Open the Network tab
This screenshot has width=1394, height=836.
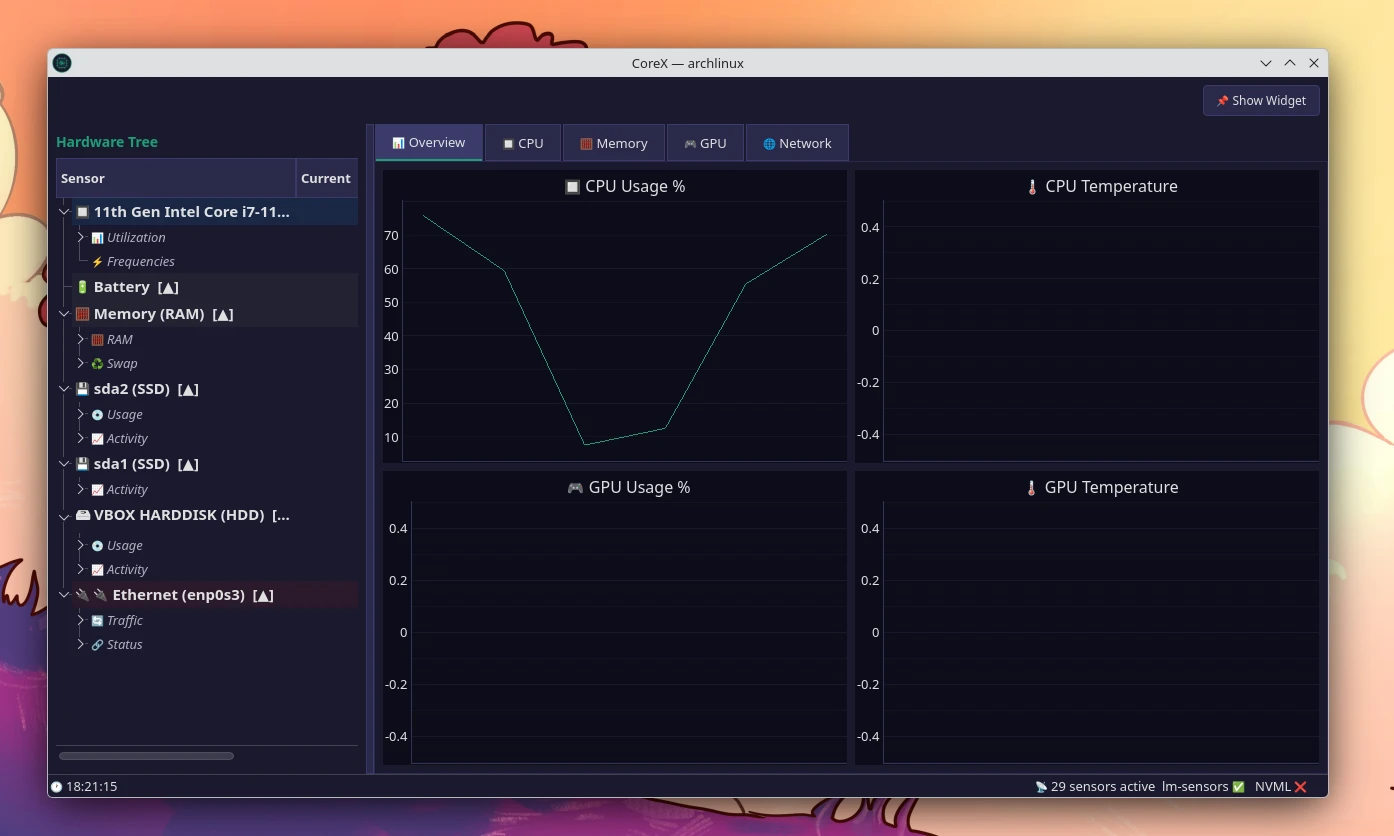click(797, 143)
